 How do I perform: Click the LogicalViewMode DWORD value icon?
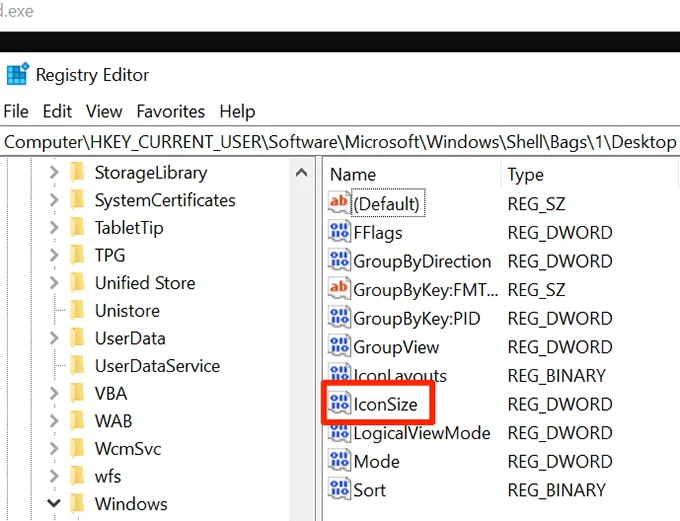click(x=339, y=432)
